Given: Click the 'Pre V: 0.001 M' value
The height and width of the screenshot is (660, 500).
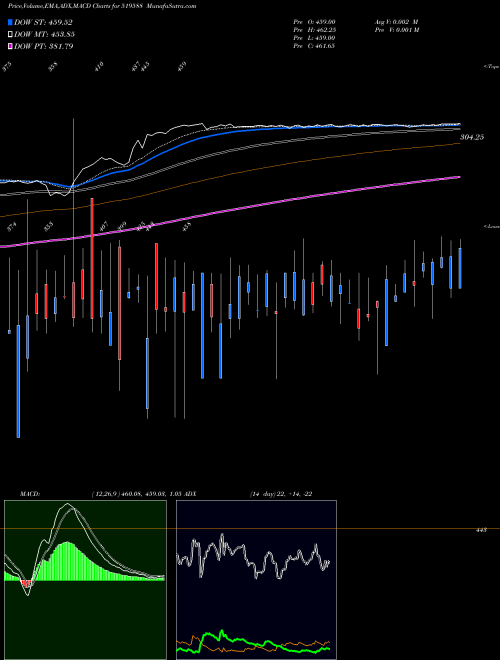Looking at the screenshot, I should [397, 30].
